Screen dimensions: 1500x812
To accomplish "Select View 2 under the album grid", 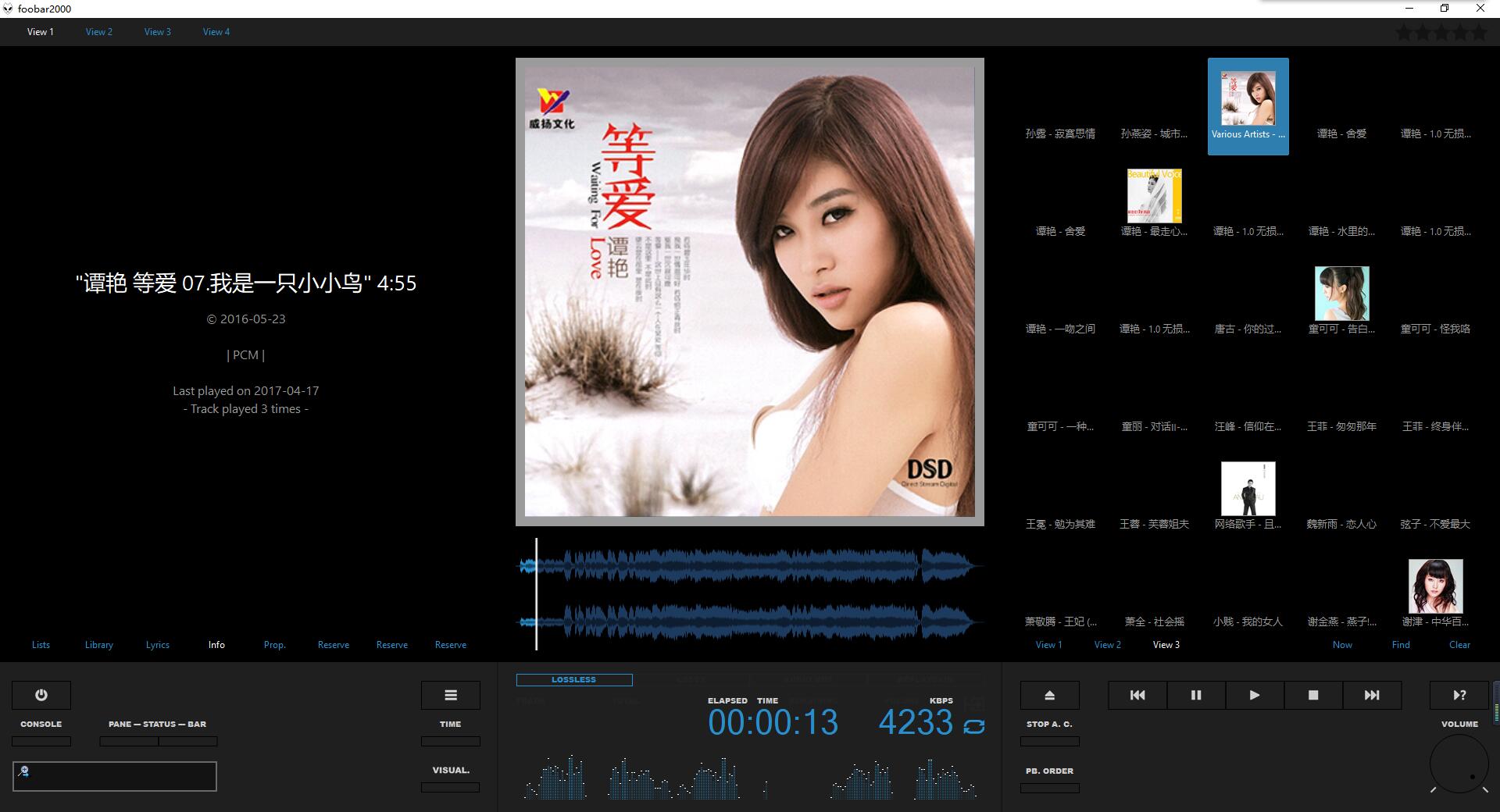I will point(1108,645).
